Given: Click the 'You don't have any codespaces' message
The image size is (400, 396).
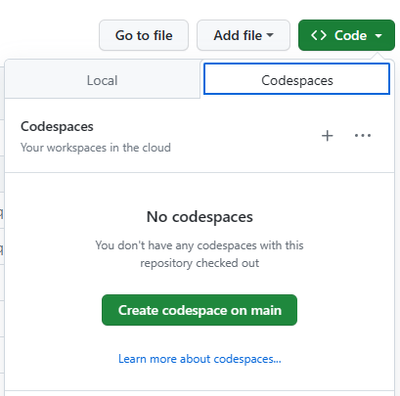Looking at the screenshot, I should point(199,245).
